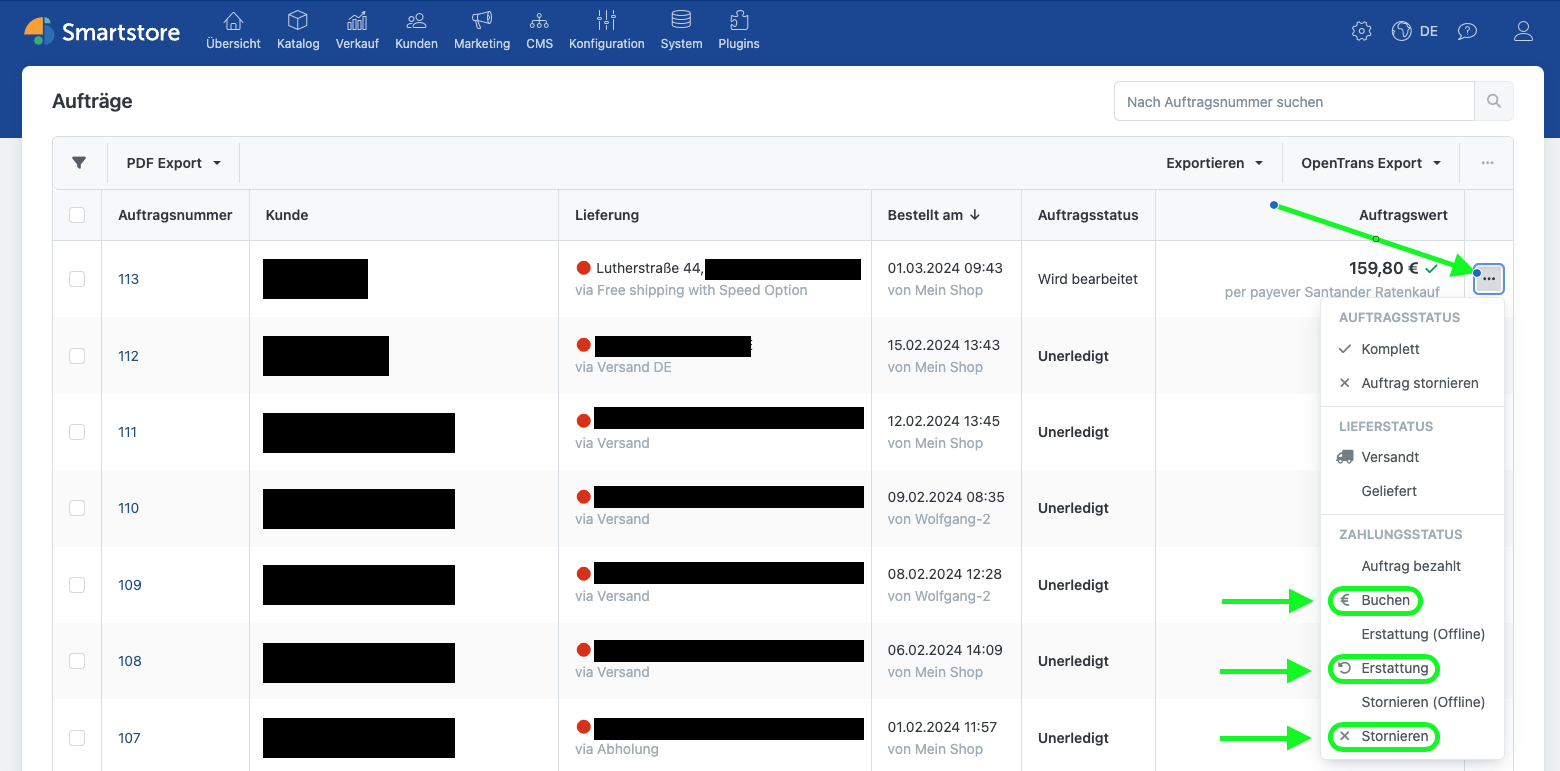Image resolution: width=1560 pixels, height=771 pixels.
Task: Choose Komplett in order status menu
Action: (x=1412, y=349)
